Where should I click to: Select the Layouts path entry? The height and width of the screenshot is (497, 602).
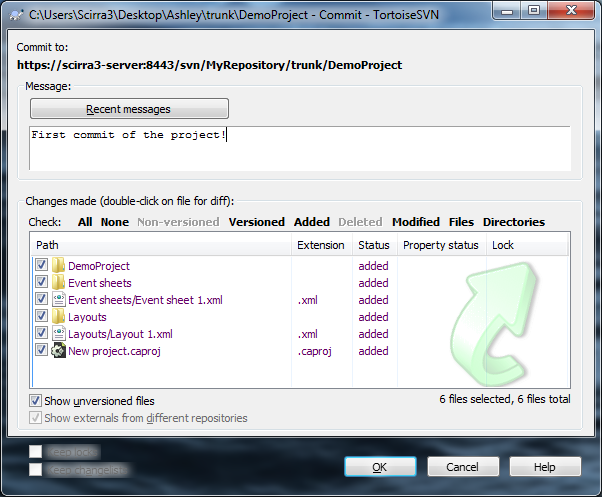click(87, 317)
